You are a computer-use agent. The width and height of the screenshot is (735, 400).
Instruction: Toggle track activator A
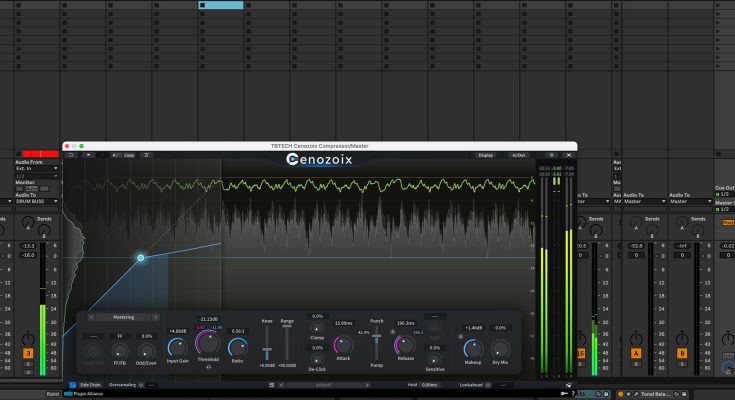[636, 353]
